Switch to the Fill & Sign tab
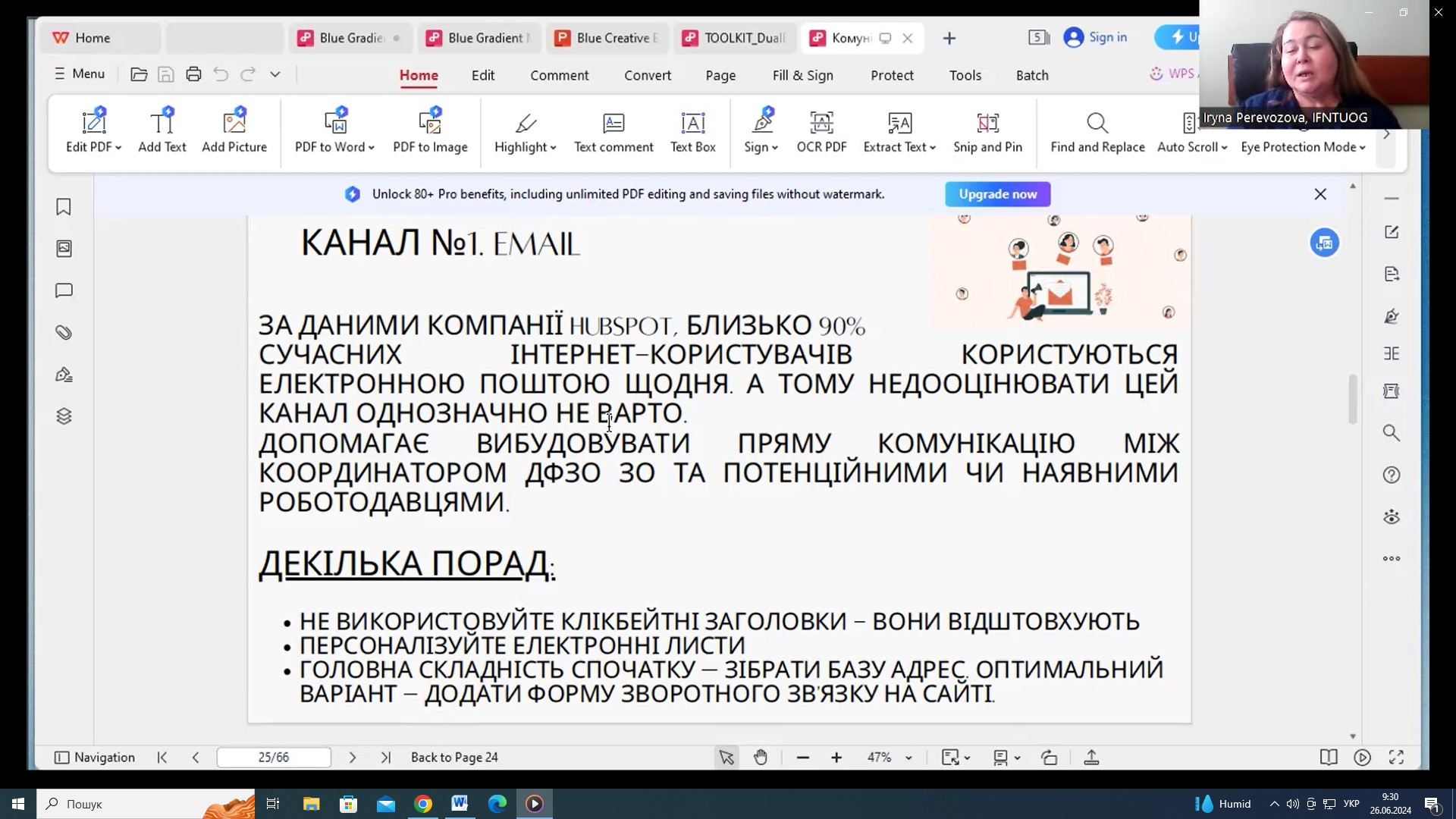The height and width of the screenshot is (819, 1456). [802, 75]
